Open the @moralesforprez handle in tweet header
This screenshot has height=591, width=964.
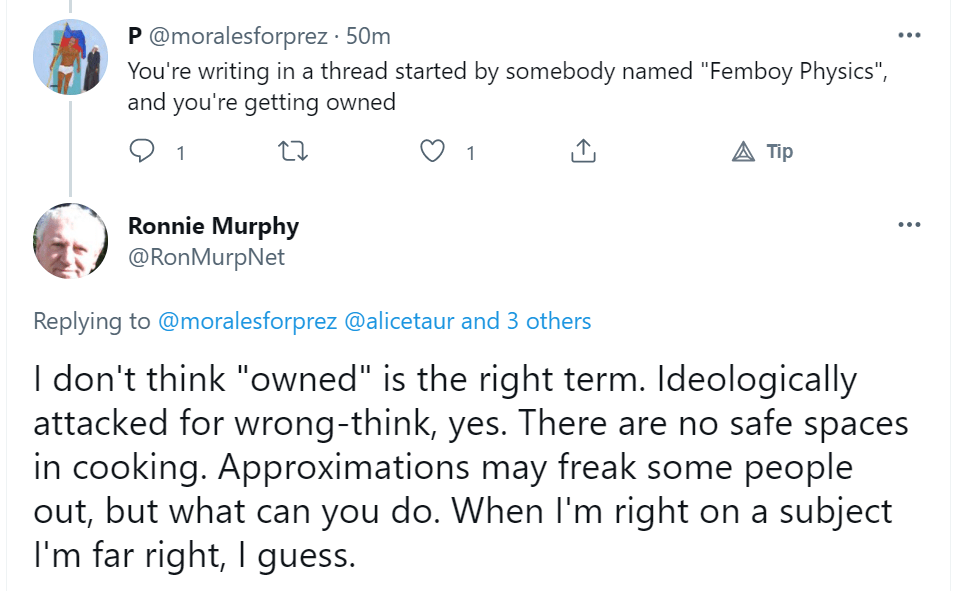click(x=238, y=37)
